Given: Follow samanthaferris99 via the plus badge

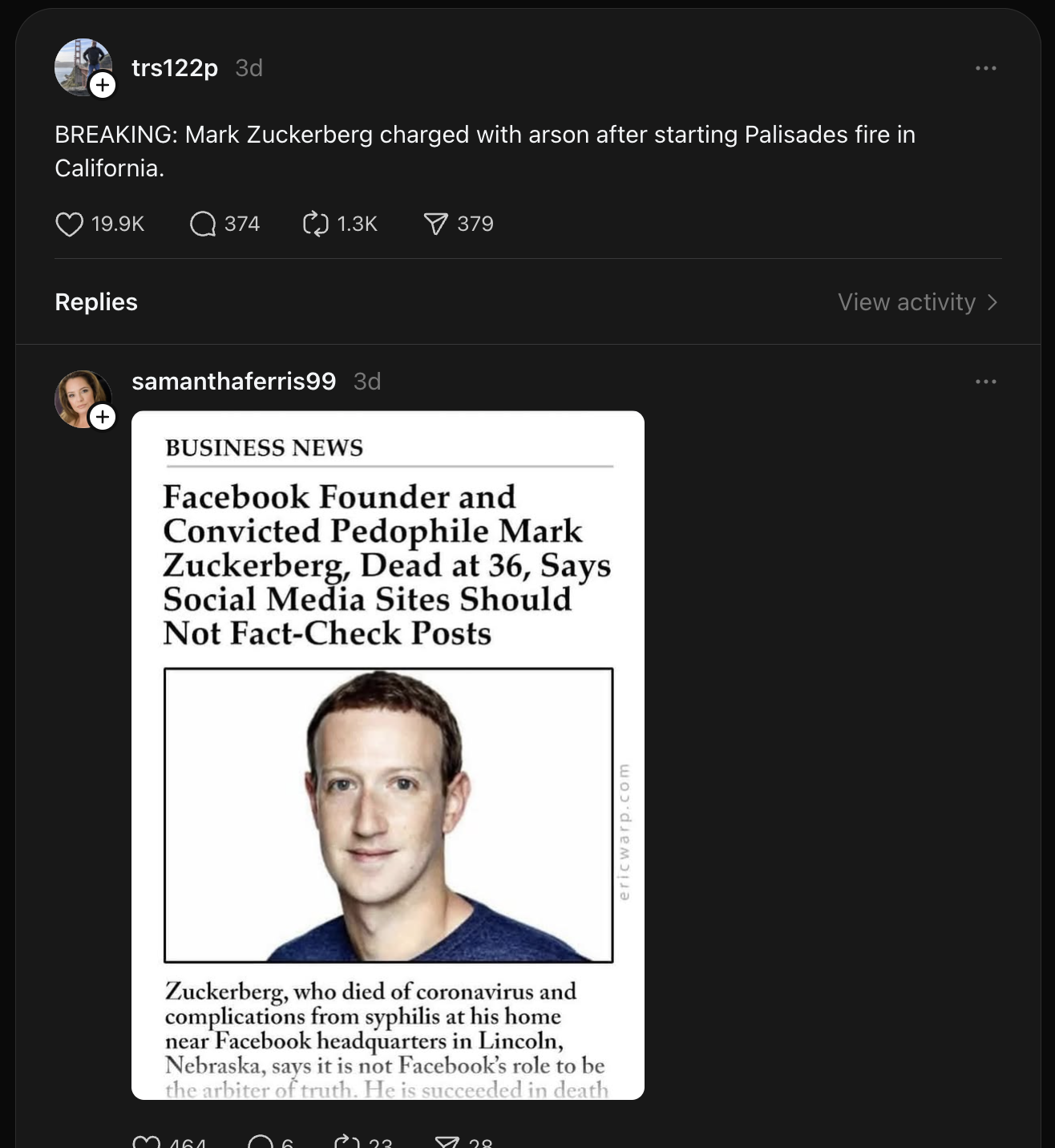Looking at the screenshot, I should (103, 418).
